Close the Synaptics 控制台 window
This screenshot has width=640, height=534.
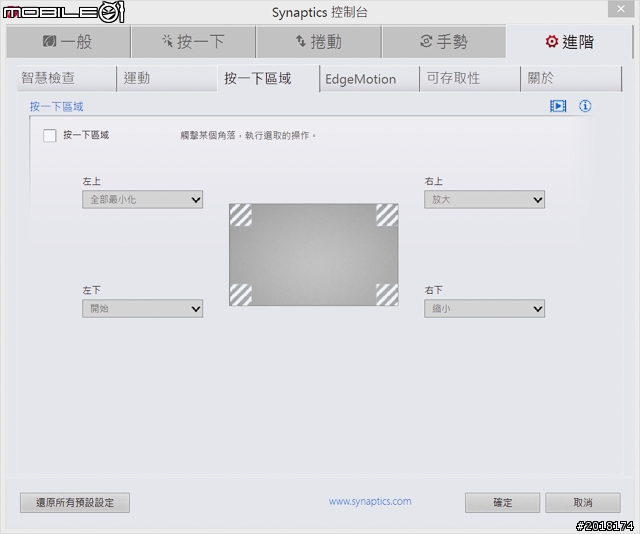(620, 9)
